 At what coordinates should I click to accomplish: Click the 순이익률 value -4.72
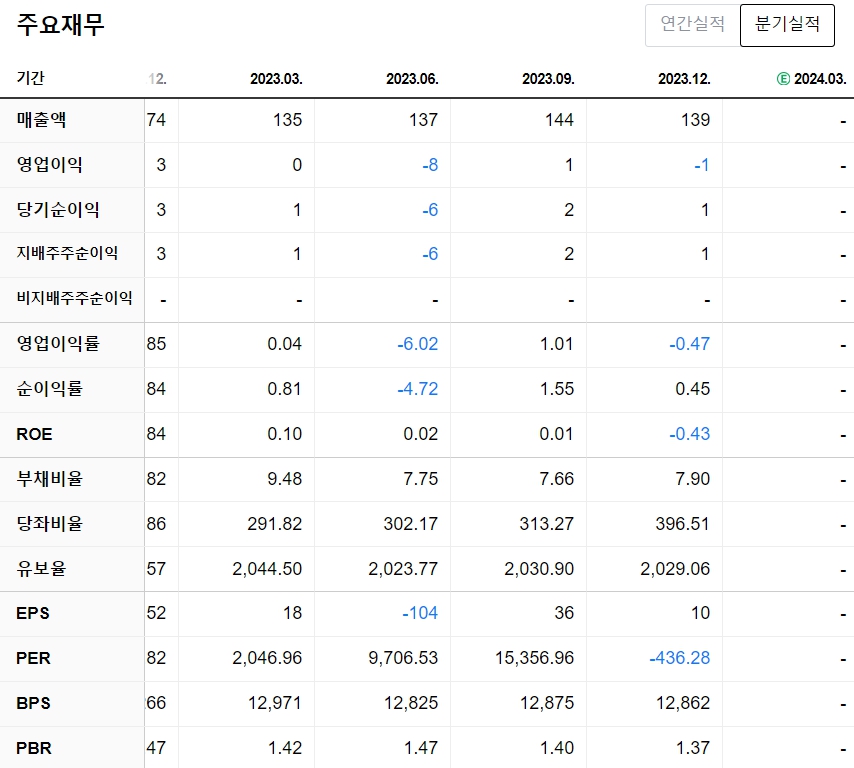point(418,389)
